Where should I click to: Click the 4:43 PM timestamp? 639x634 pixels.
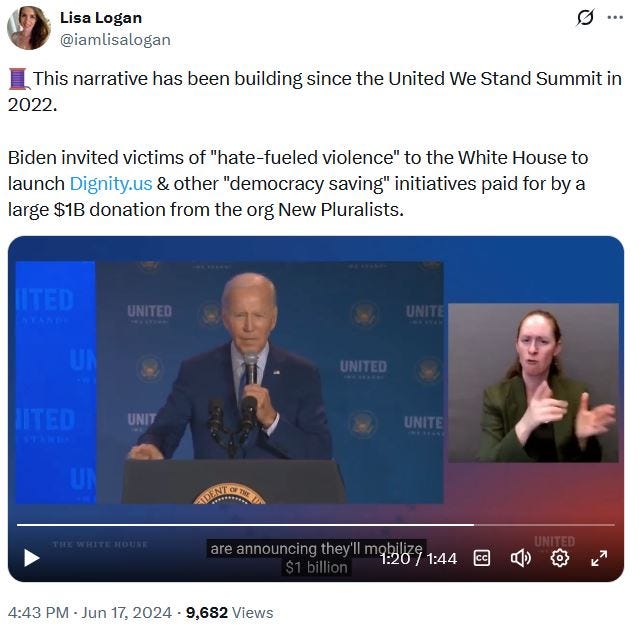point(38,613)
